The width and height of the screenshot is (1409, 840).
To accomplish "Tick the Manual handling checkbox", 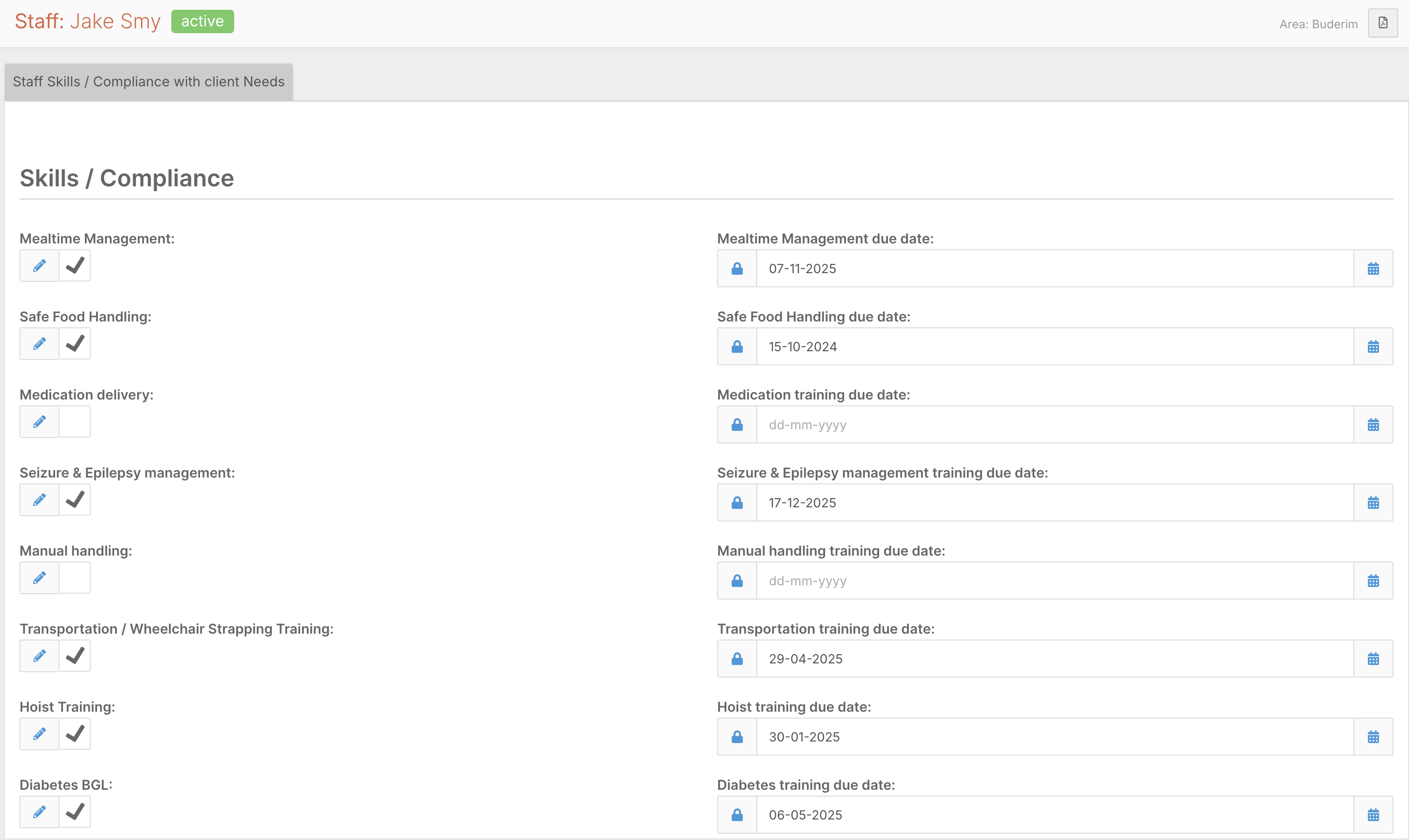I will (x=75, y=578).
